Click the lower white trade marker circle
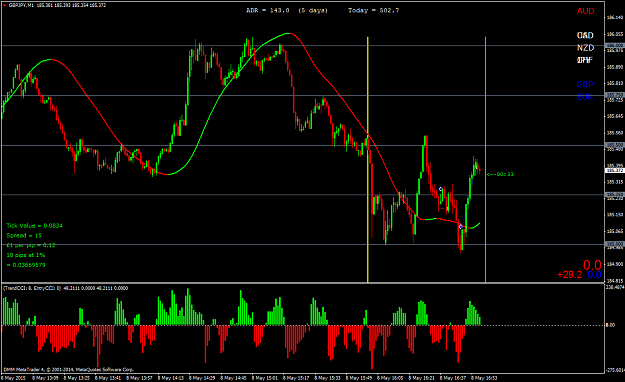 click(x=460, y=226)
